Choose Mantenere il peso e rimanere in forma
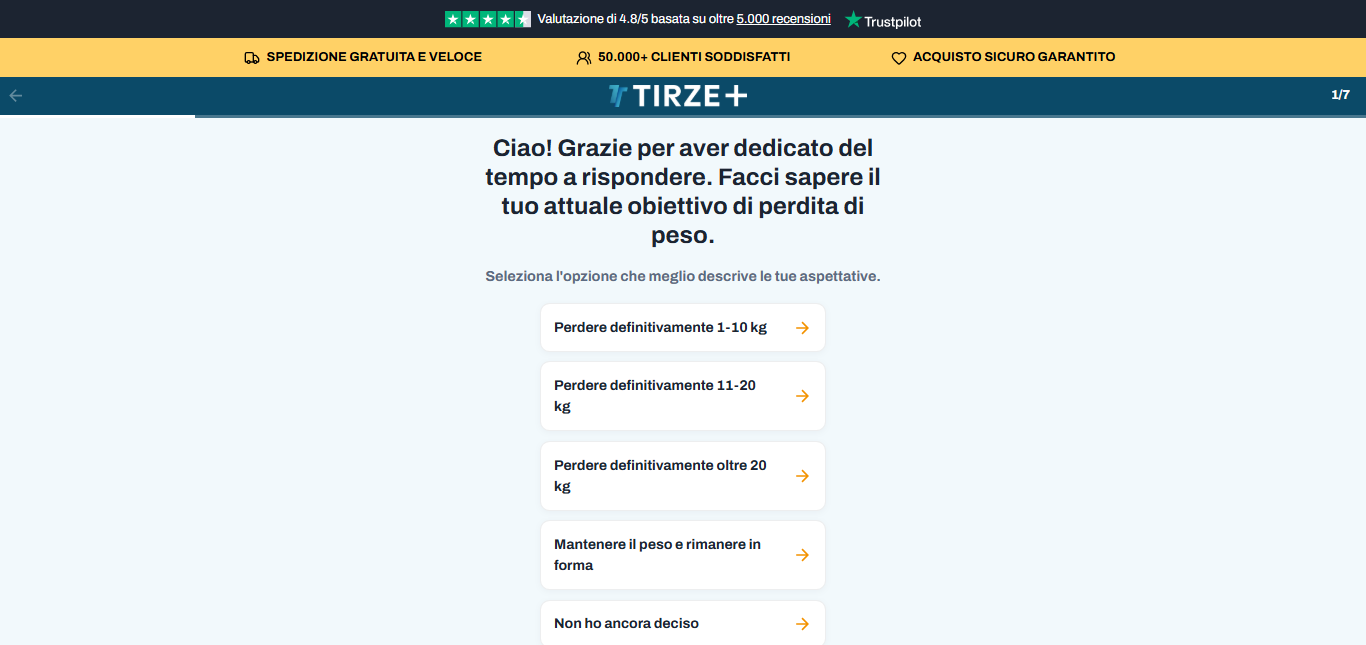Screen dimensions: 1366x645 (x=683, y=555)
